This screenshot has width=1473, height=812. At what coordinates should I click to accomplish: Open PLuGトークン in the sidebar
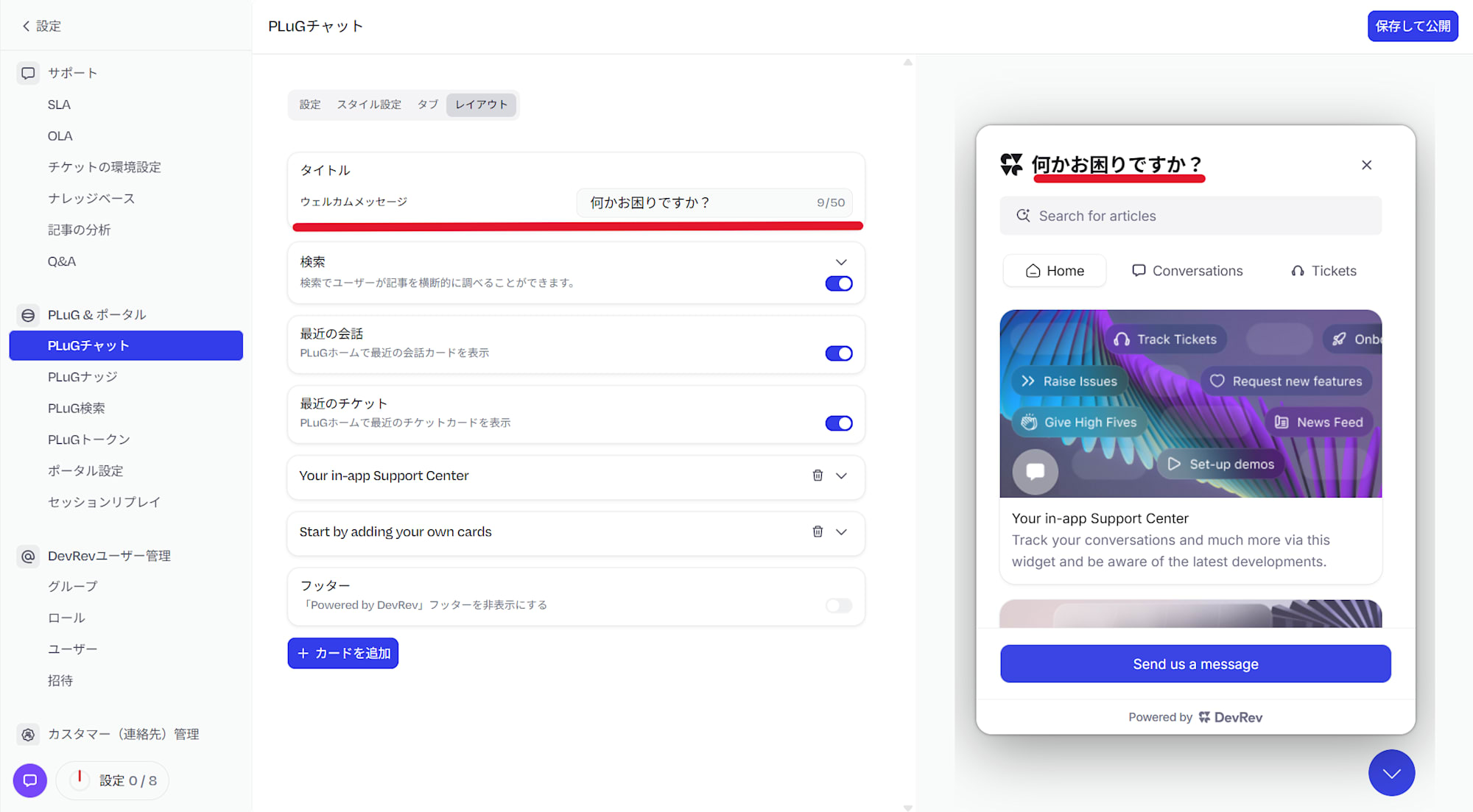coord(89,439)
